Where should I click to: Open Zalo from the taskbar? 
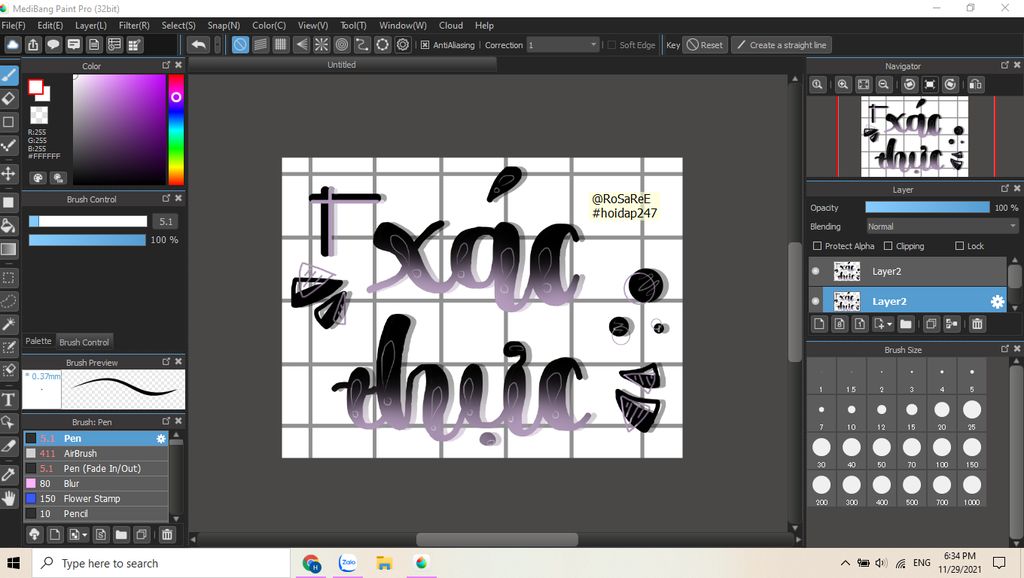[347, 563]
